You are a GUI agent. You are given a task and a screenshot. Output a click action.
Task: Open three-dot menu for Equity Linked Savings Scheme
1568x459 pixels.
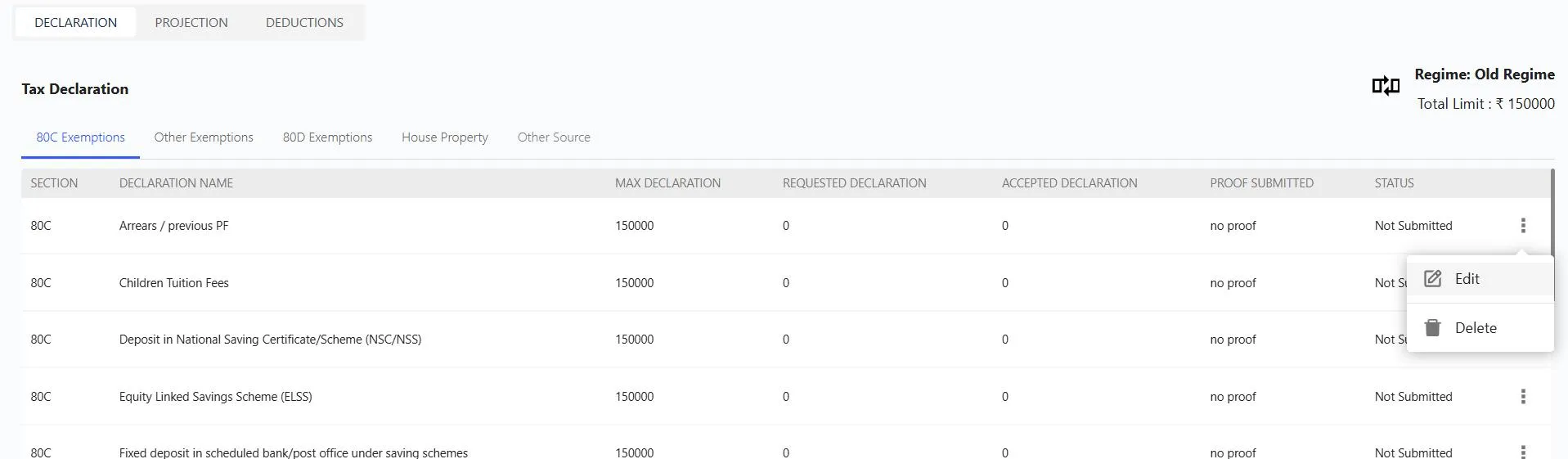[1522, 397]
